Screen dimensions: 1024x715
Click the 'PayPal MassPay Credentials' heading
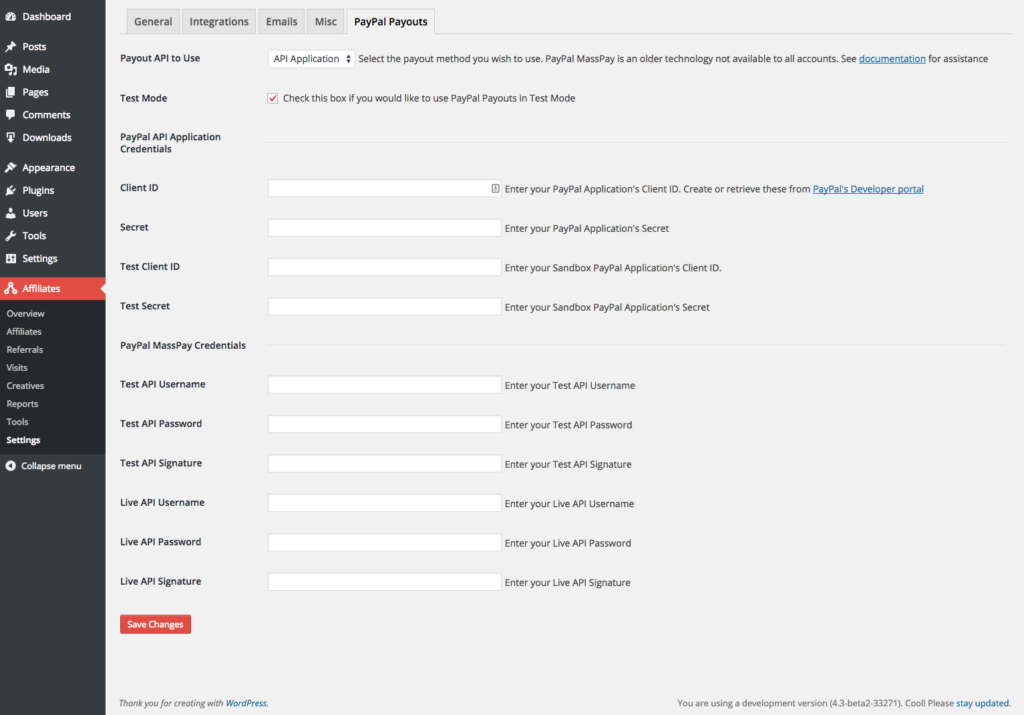[x=183, y=345]
